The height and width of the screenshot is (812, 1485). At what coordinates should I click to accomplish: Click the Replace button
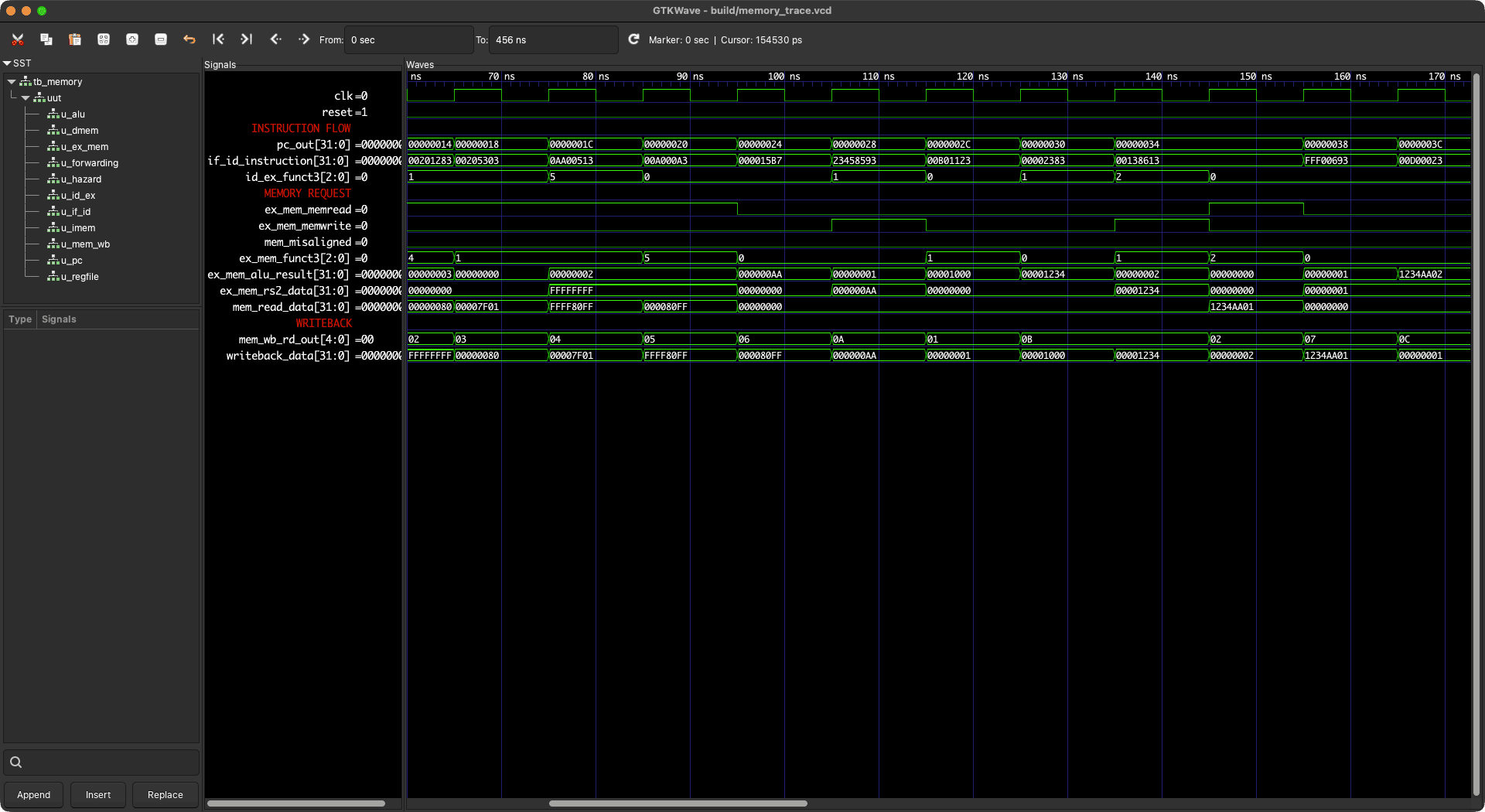[166, 795]
